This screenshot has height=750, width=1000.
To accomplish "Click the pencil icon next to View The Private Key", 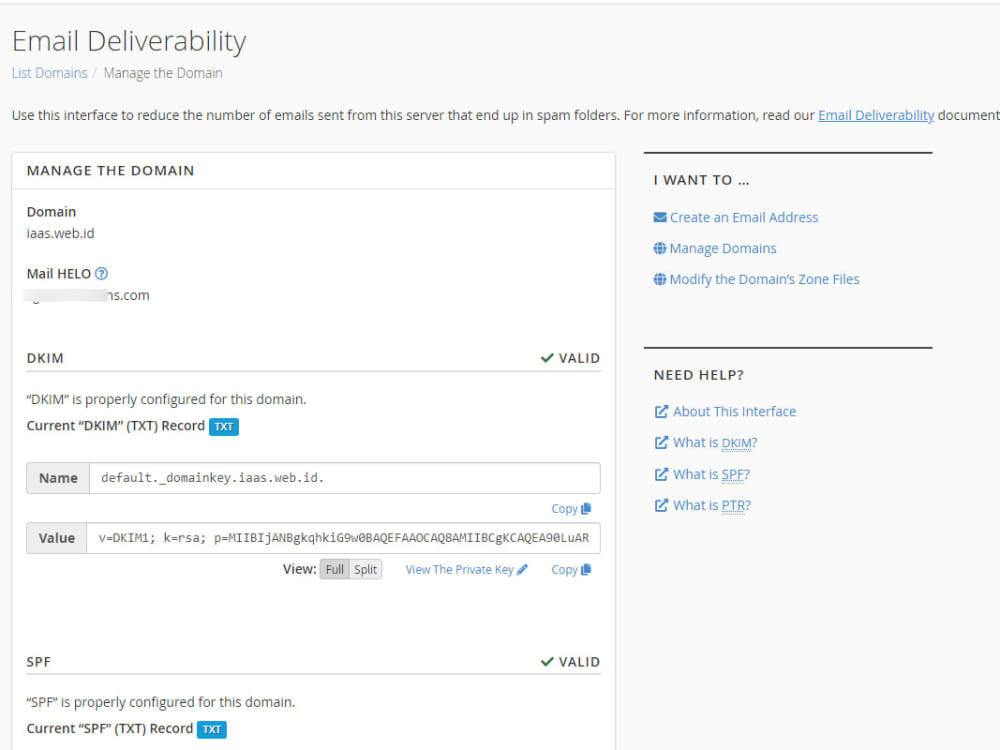I will pos(522,570).
